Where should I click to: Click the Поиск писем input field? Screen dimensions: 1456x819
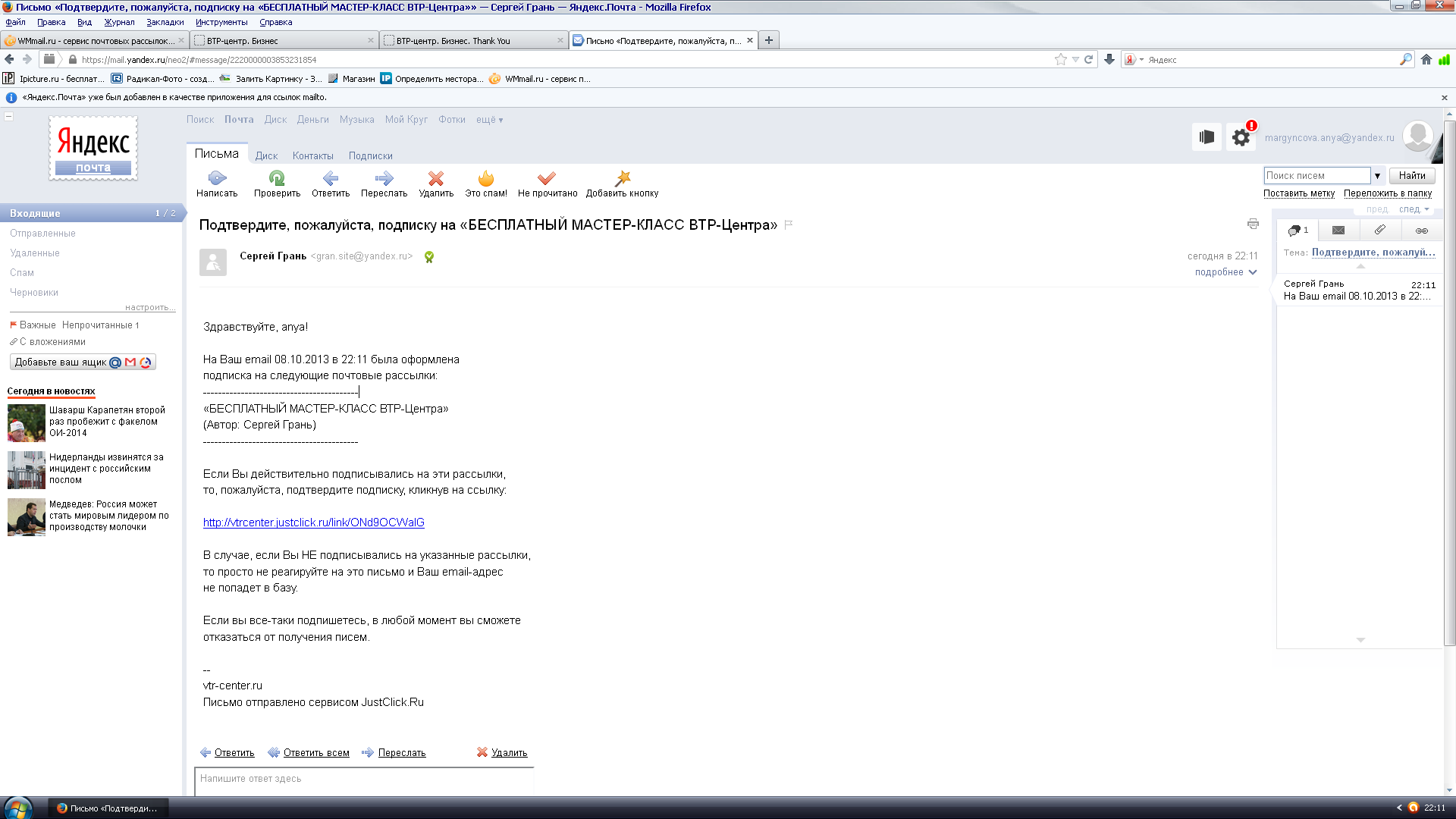[x=1317, y=175]
